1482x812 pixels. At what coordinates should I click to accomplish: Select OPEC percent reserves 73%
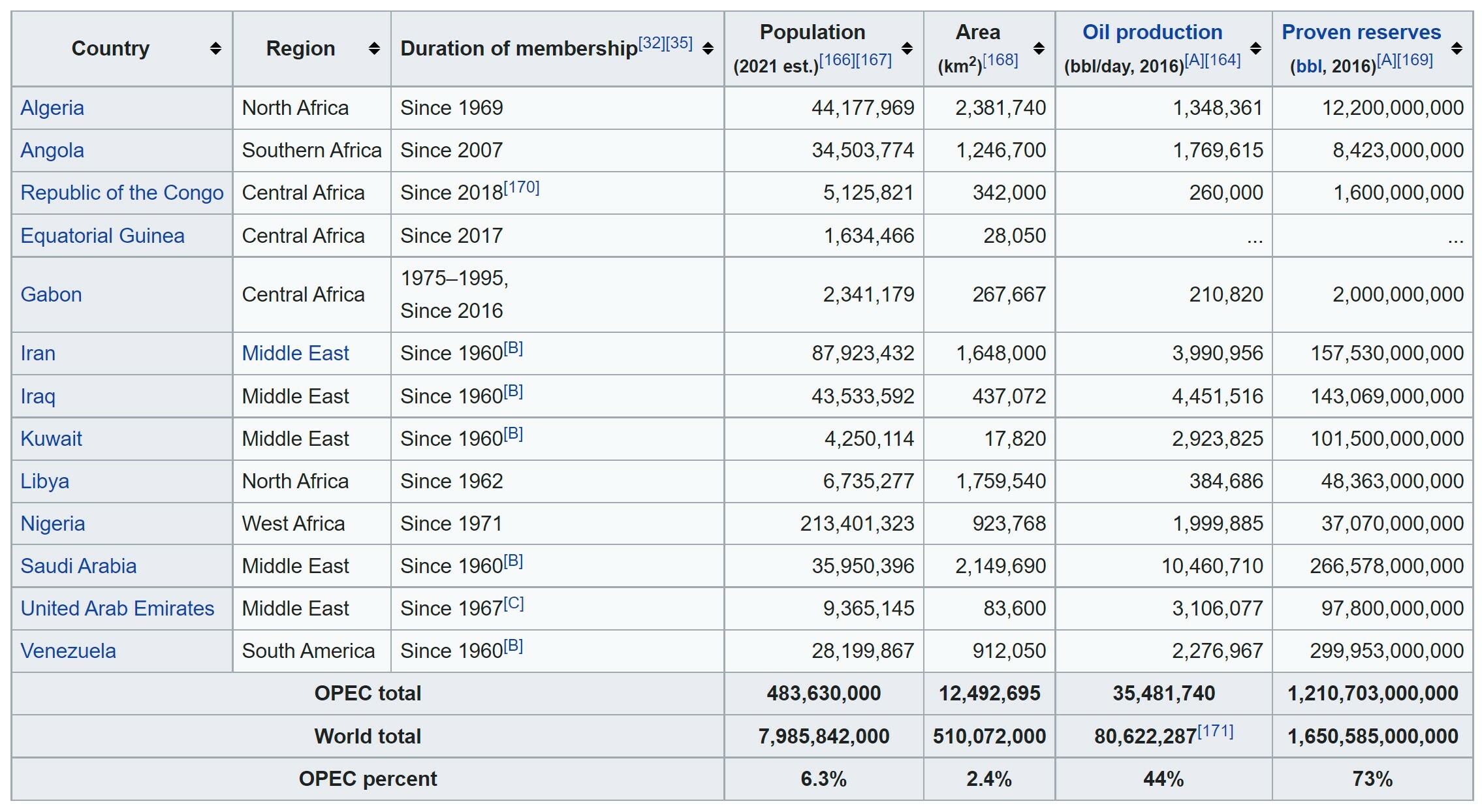click(x=1372, y=779)
